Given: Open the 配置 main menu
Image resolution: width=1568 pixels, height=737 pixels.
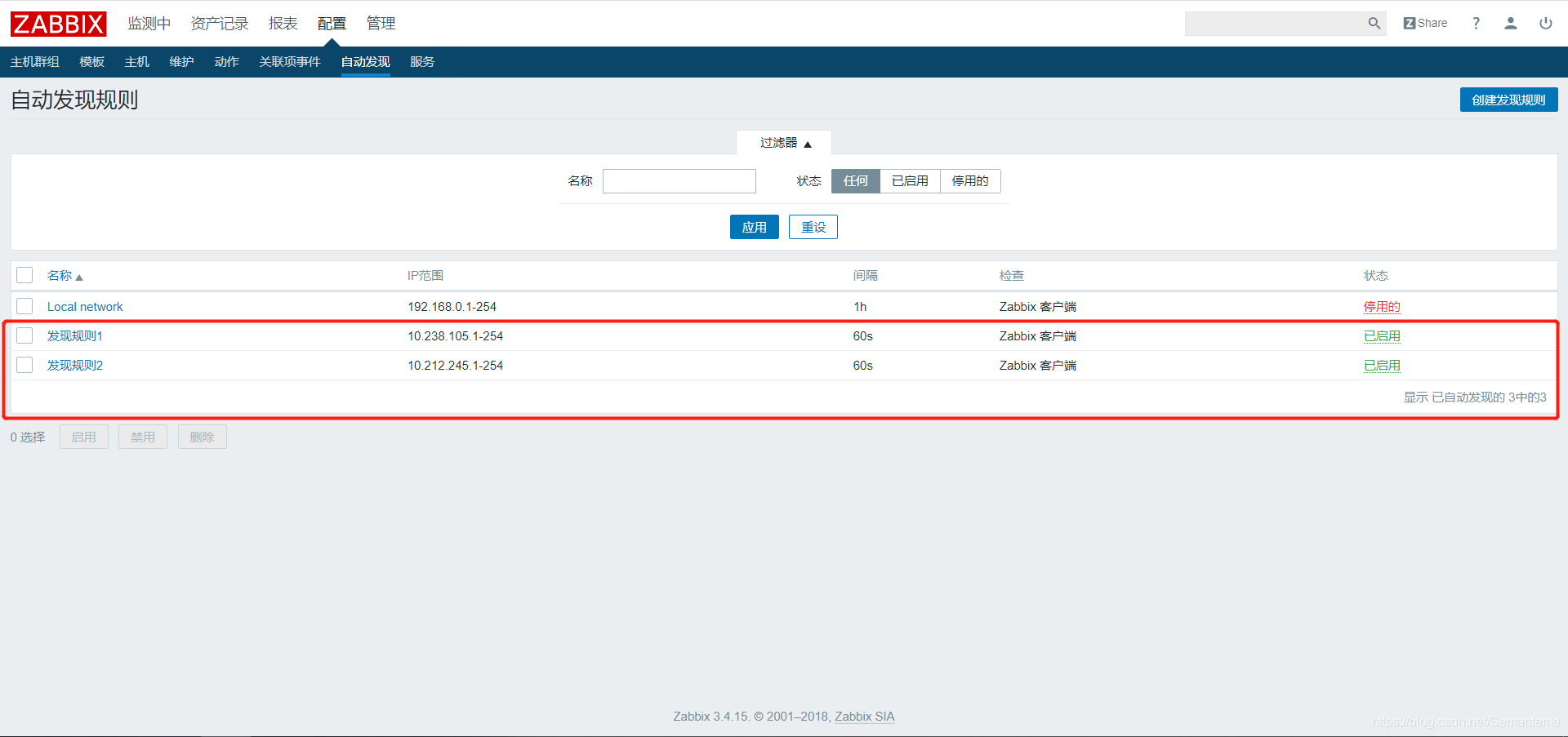Looking at the screenshot, I should pos(332,24).
